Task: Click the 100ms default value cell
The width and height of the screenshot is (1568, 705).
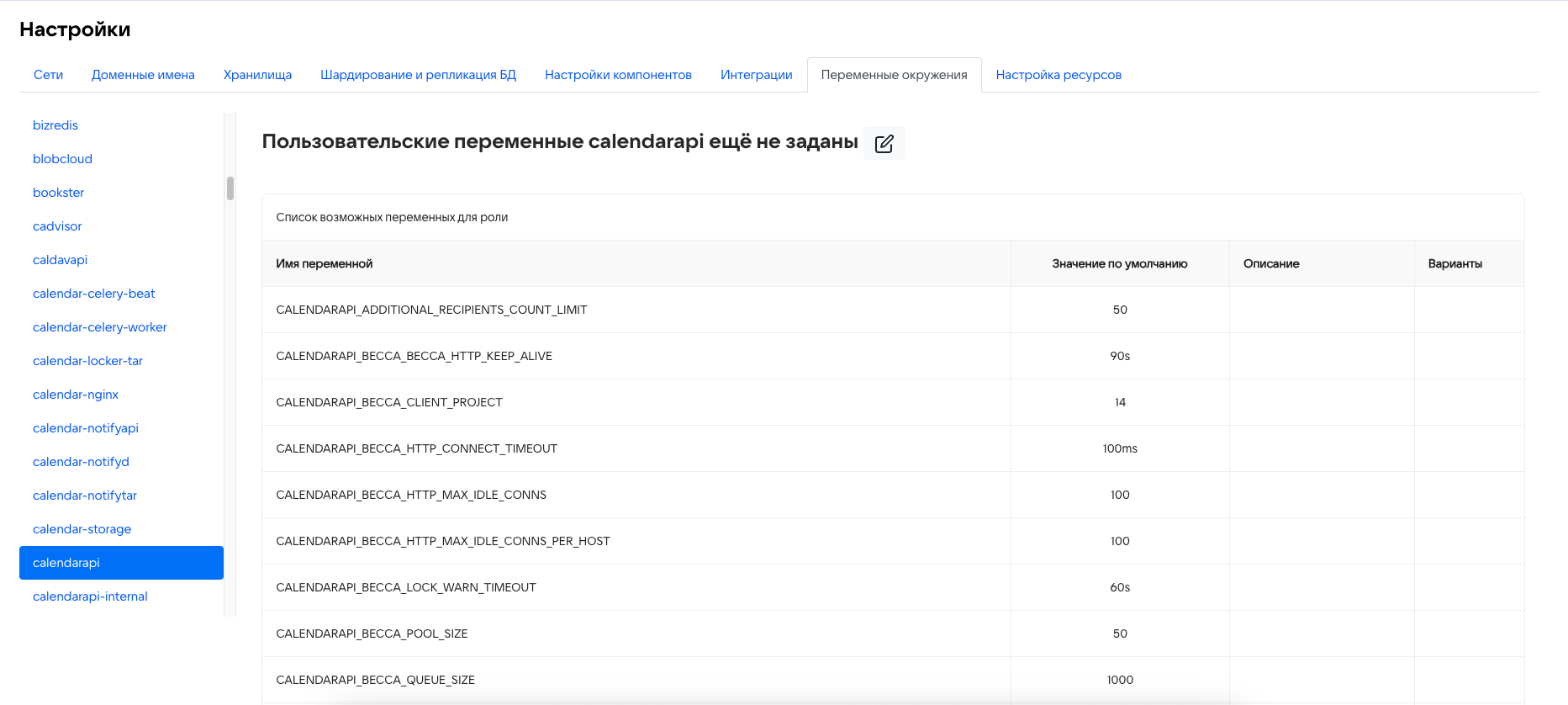Action: pos(1120,449)
